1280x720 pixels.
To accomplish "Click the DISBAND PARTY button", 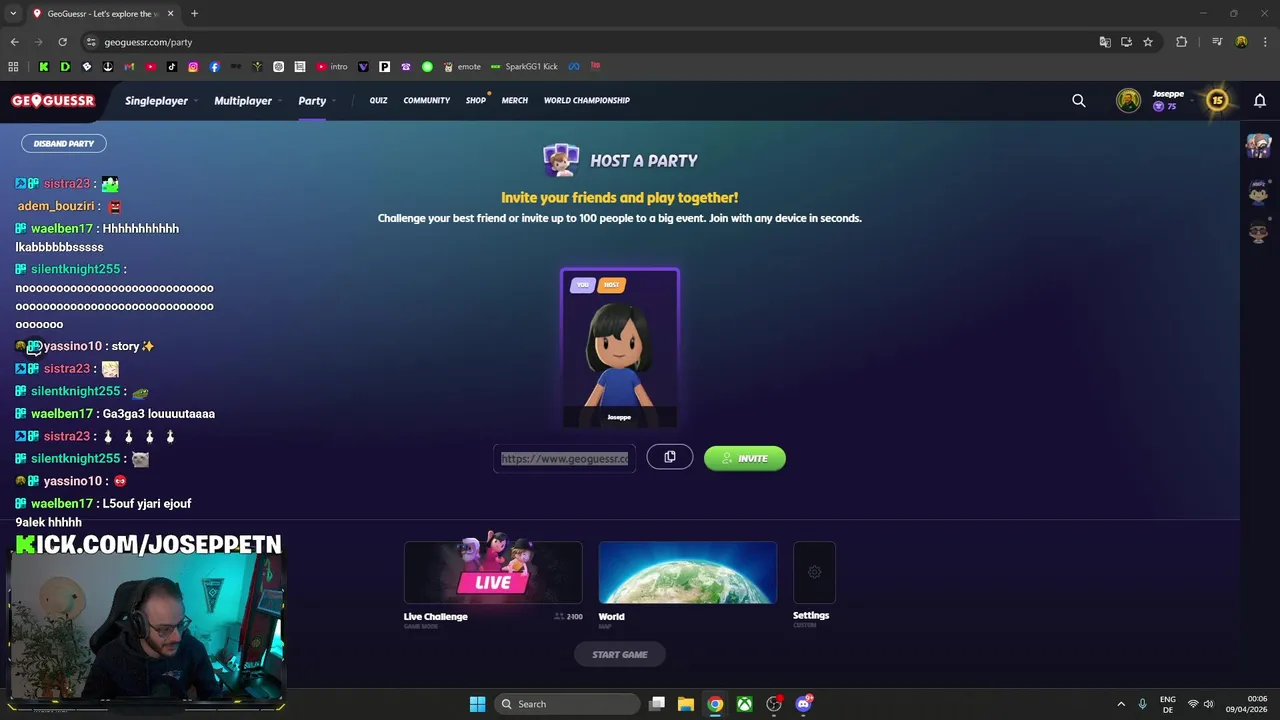I will click(x=64, y=144).
